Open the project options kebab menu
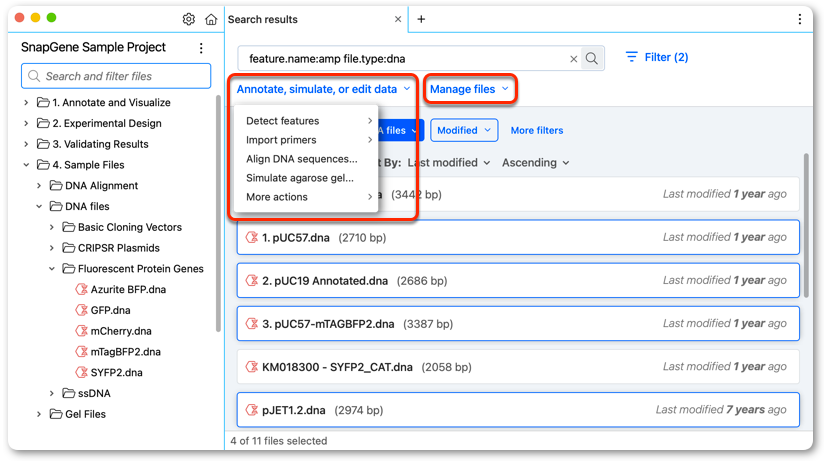825x461 pixels. pos(201,48)
